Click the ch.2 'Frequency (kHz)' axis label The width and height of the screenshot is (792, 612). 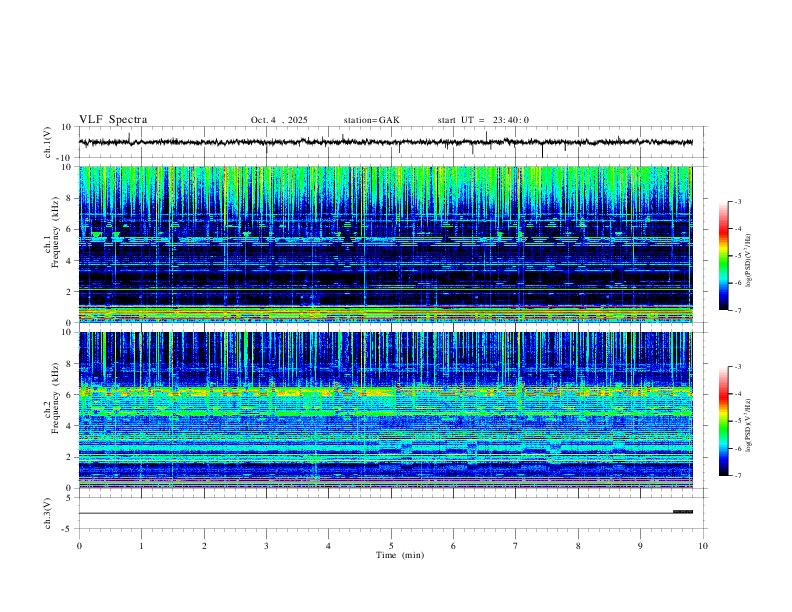(x=55, y=398)
